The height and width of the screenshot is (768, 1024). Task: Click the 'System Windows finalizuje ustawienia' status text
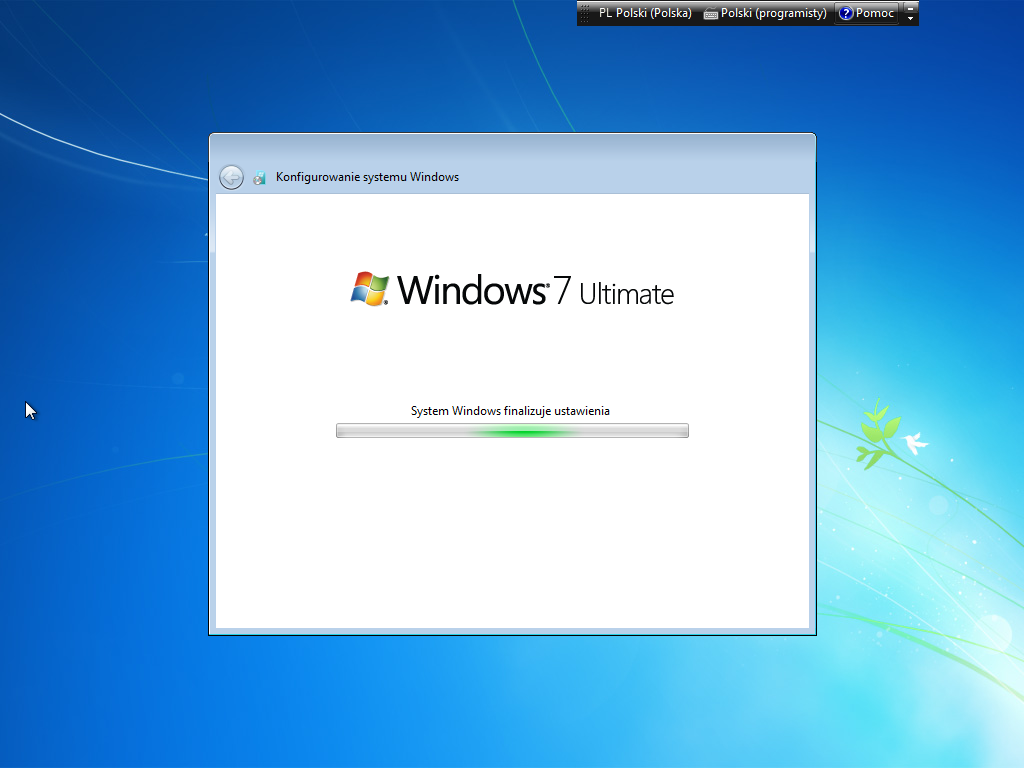point(510,411)
